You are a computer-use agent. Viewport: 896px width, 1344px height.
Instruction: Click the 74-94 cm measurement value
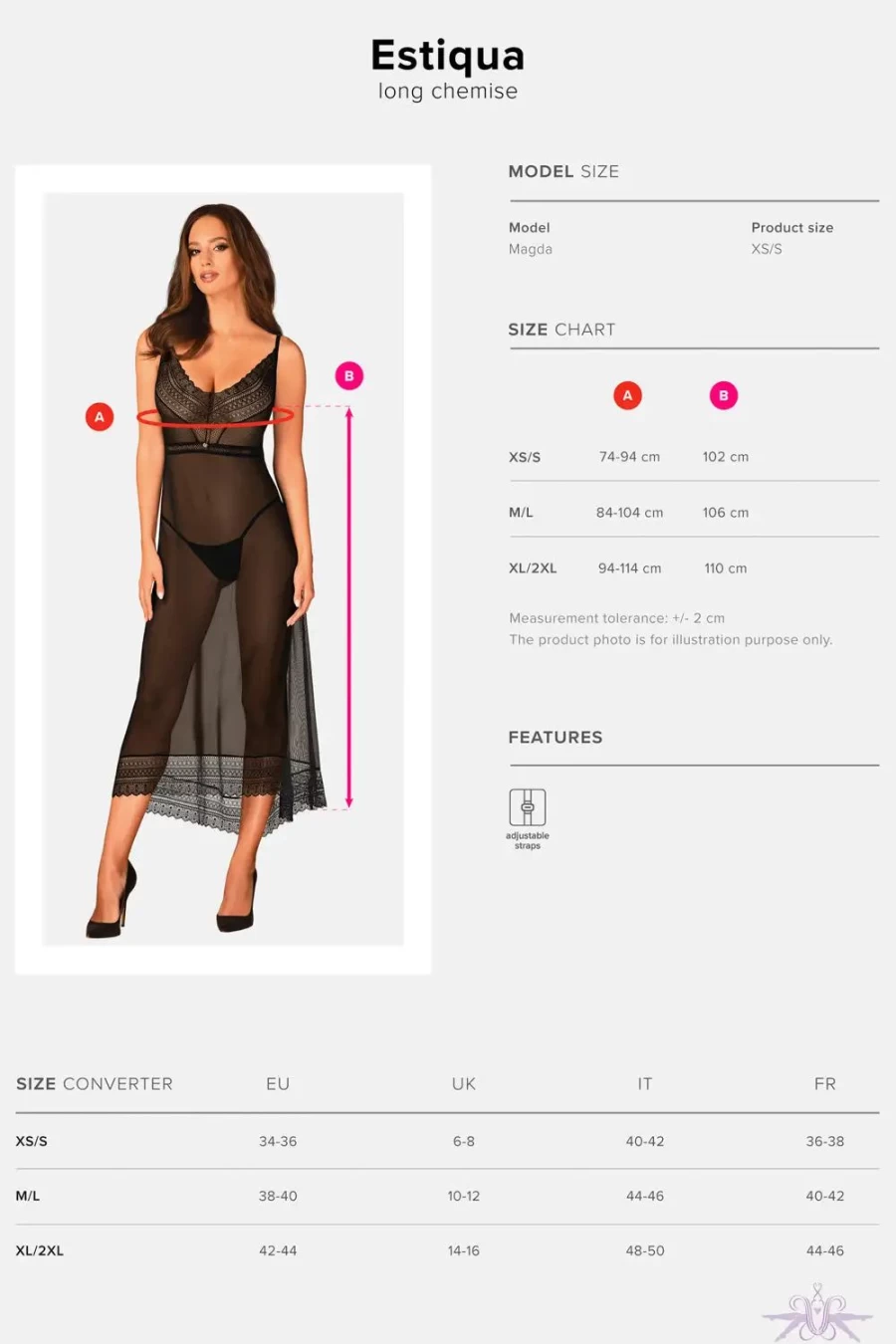tap(629, 457)
